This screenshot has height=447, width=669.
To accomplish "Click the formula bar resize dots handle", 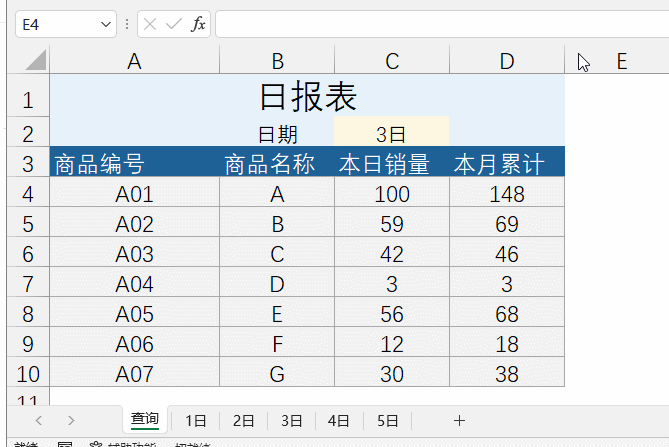I will pos(127,24).
